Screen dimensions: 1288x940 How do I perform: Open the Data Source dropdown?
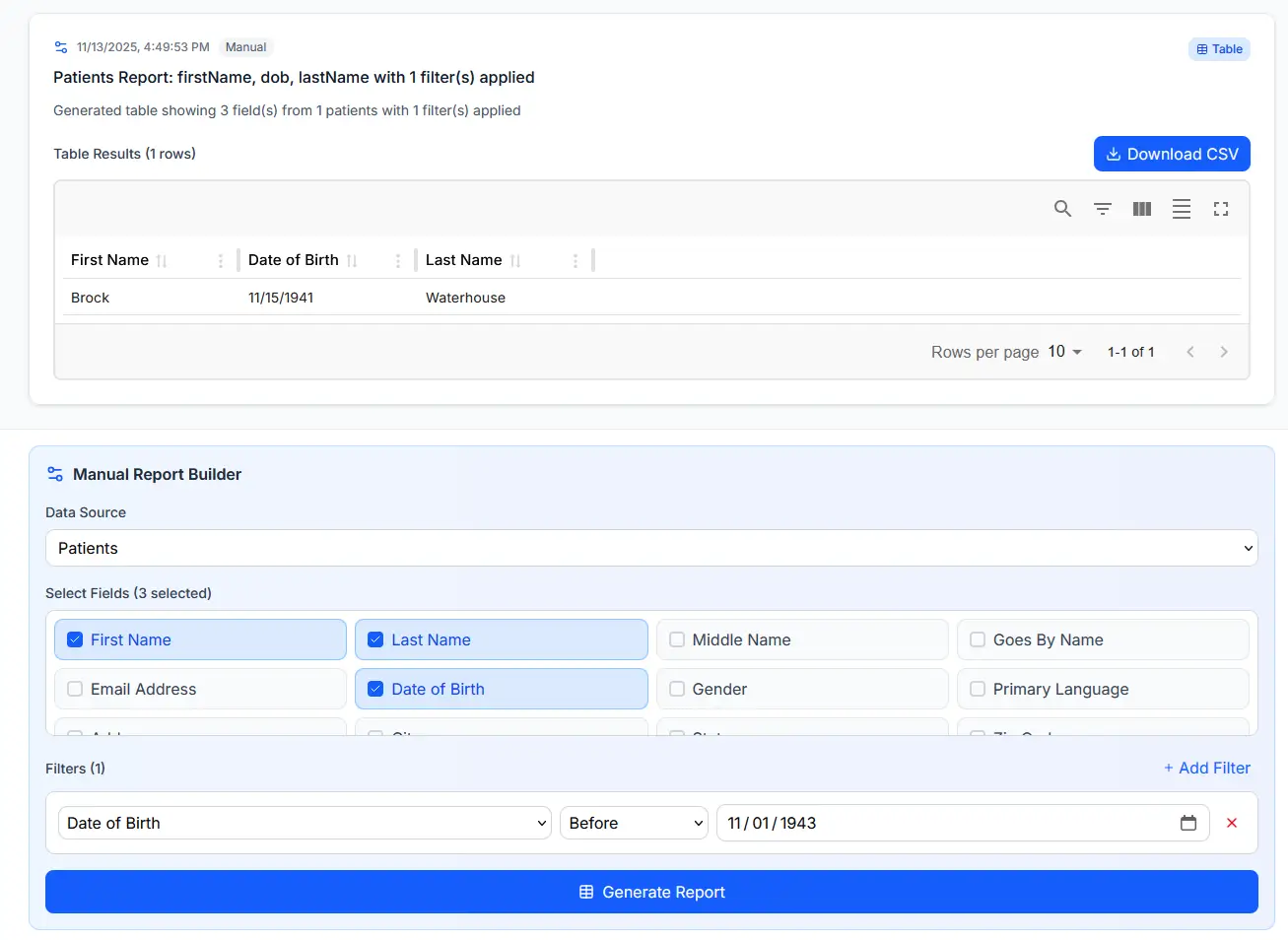tap(651, 548)
